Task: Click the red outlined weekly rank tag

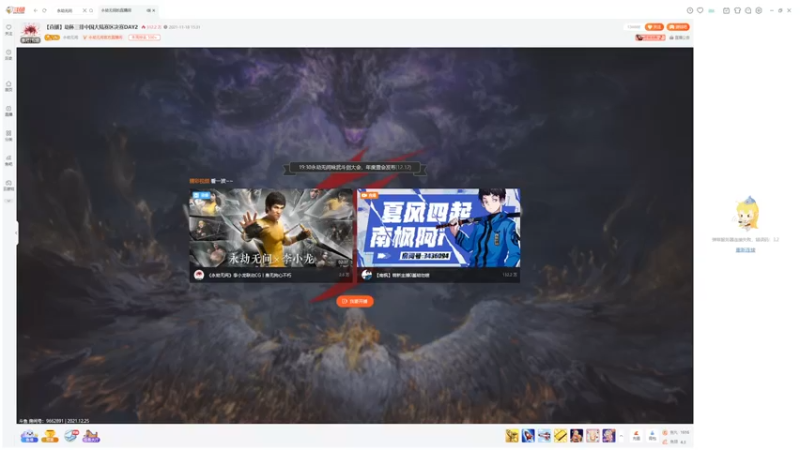Action: [144, 37]
